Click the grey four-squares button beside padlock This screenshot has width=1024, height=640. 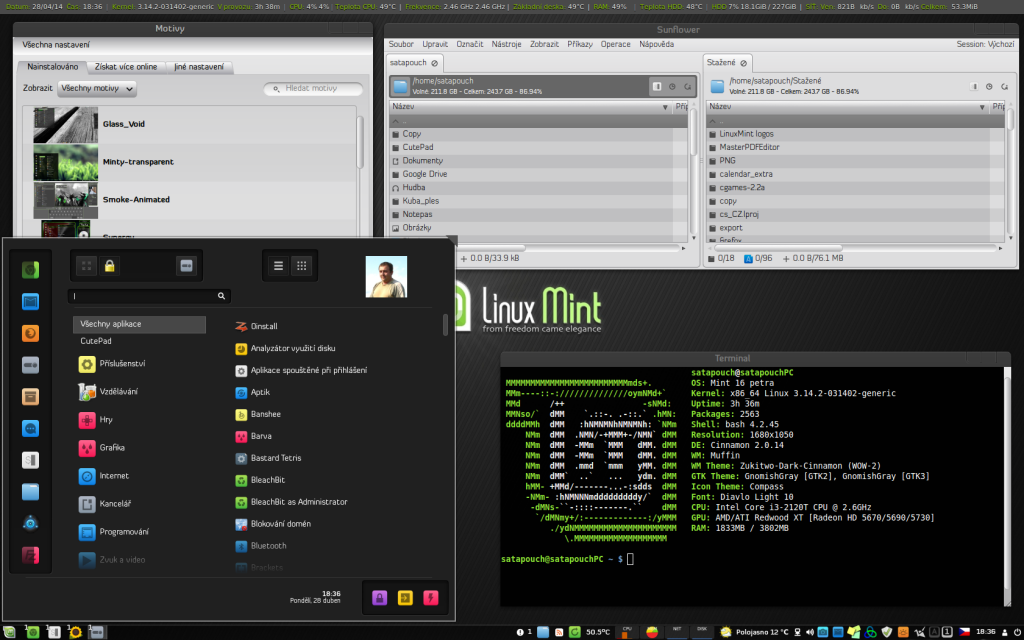[86, 266]
